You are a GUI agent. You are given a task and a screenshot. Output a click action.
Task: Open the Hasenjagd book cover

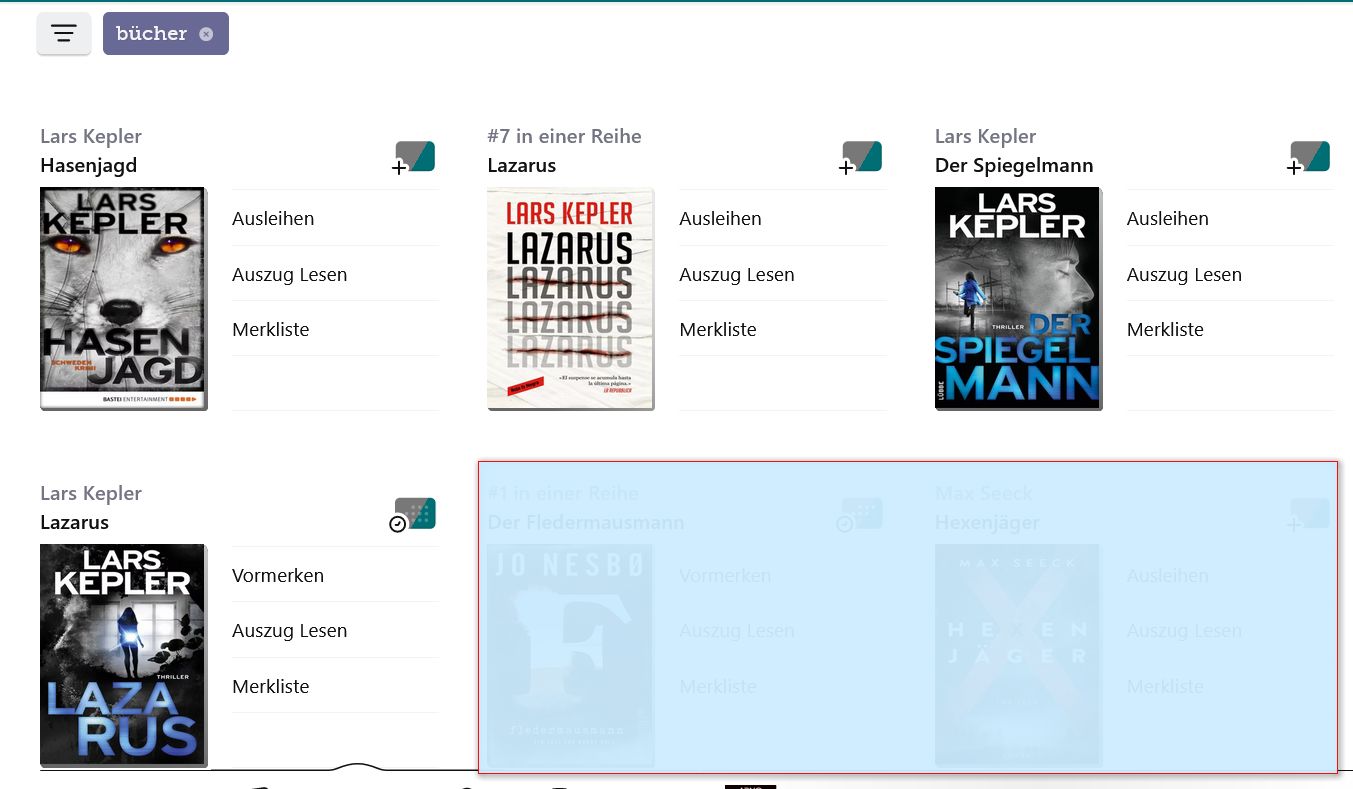pyautogui.click(x=123, y=298)
